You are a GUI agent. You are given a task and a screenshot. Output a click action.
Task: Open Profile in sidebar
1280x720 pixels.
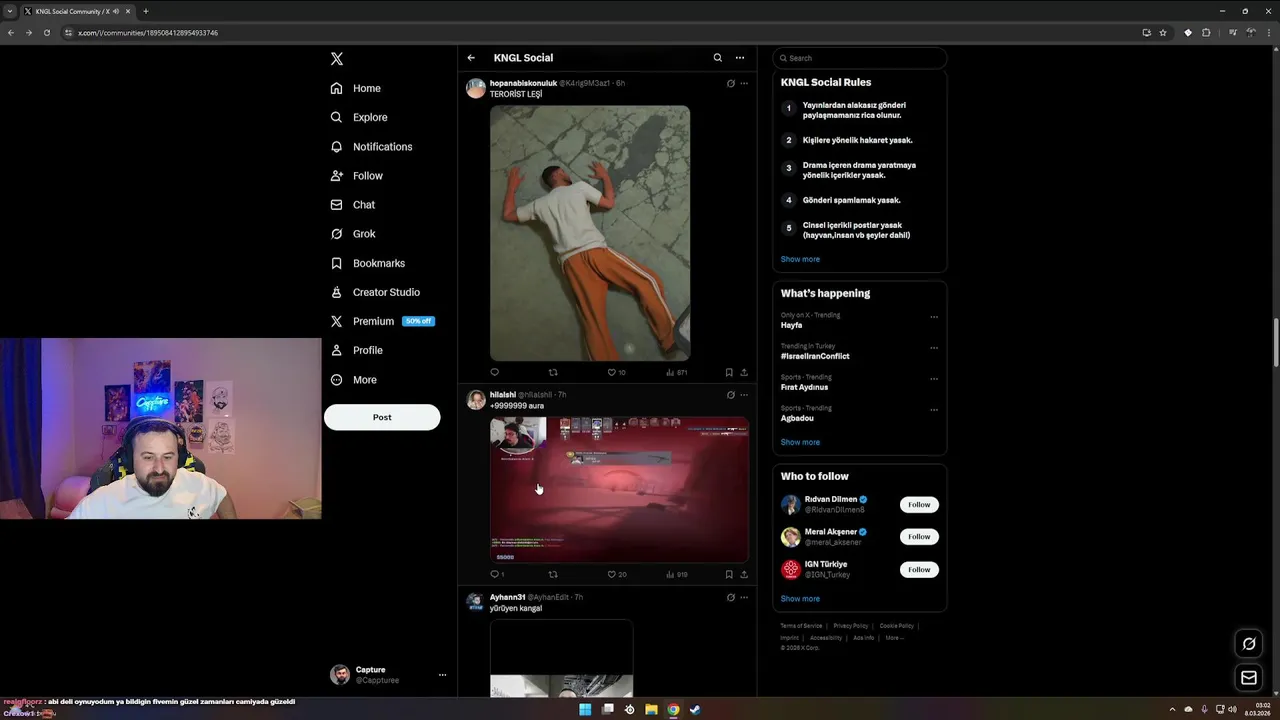coord(357,350)
